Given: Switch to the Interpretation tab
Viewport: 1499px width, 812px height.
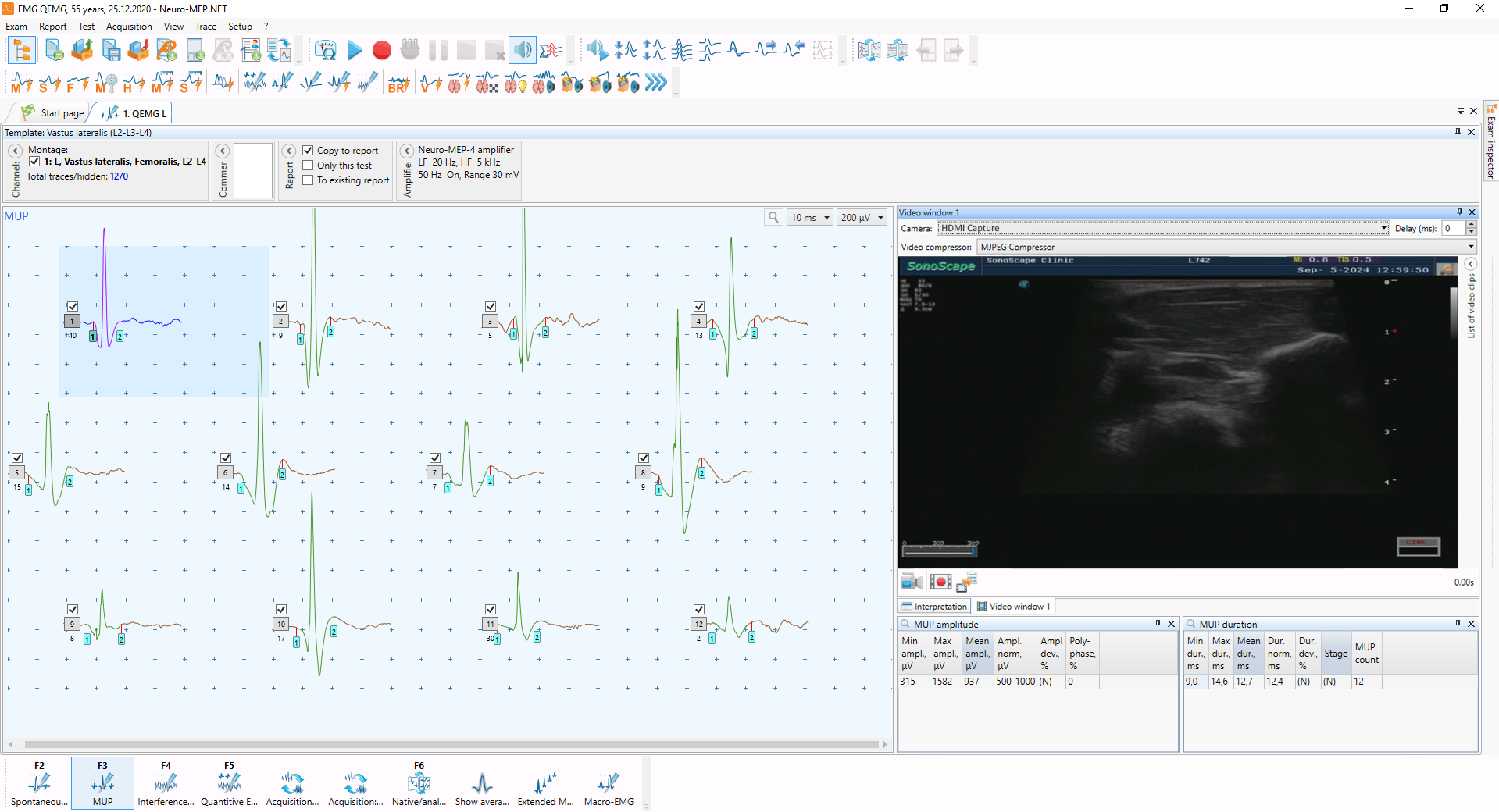Looking at the screenshot, I should (934, 607).
